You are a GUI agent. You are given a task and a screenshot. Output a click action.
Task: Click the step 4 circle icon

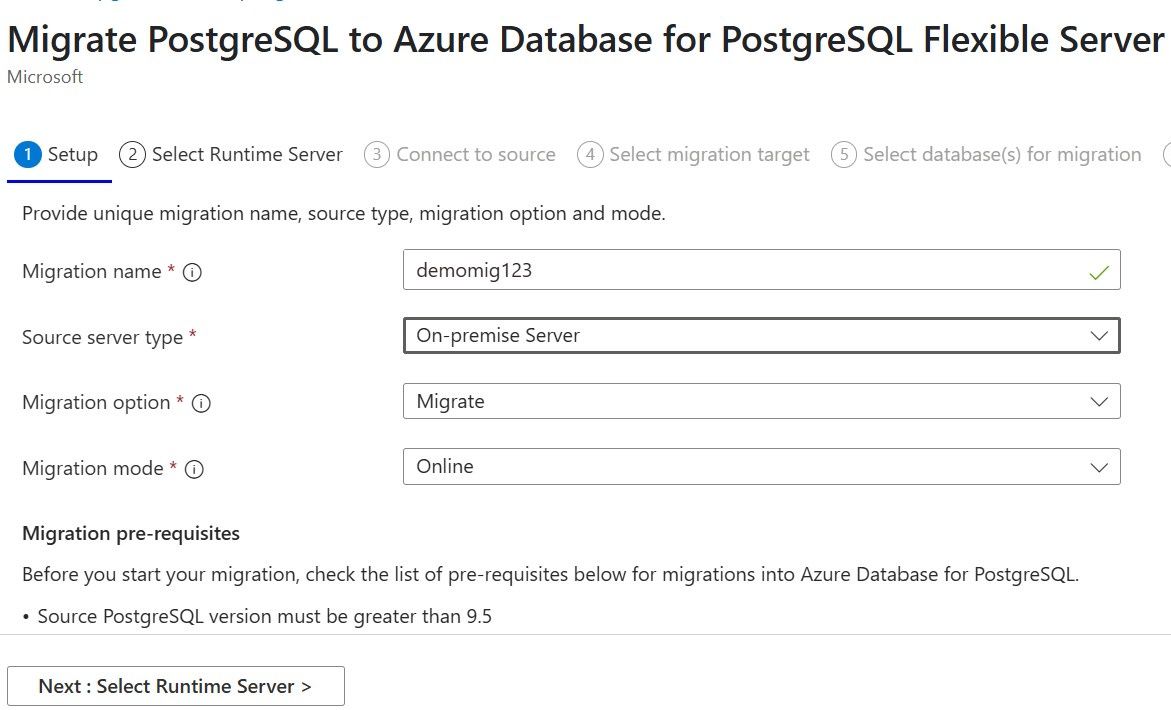pyautogui.click(x=590, y=155)
